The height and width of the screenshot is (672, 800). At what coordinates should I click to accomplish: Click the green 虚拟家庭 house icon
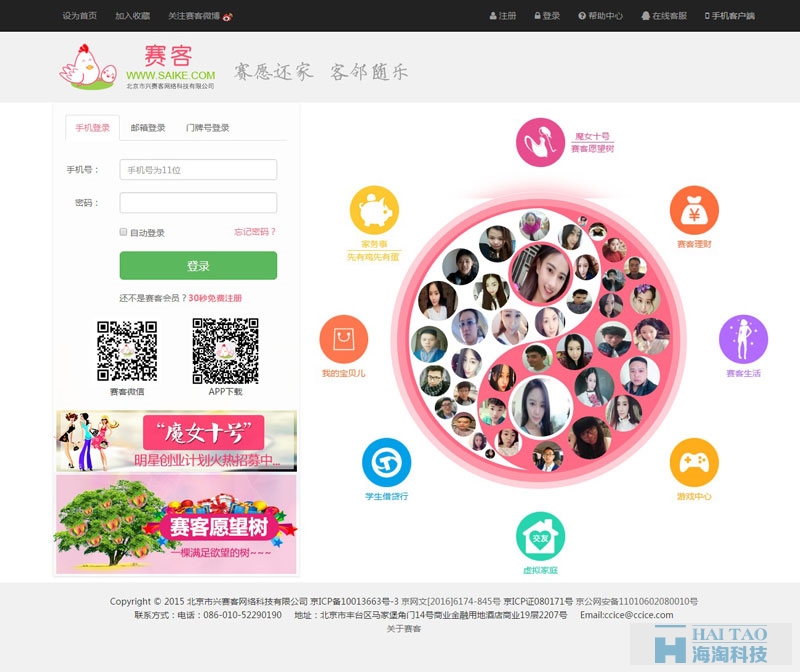pos(540,536)
